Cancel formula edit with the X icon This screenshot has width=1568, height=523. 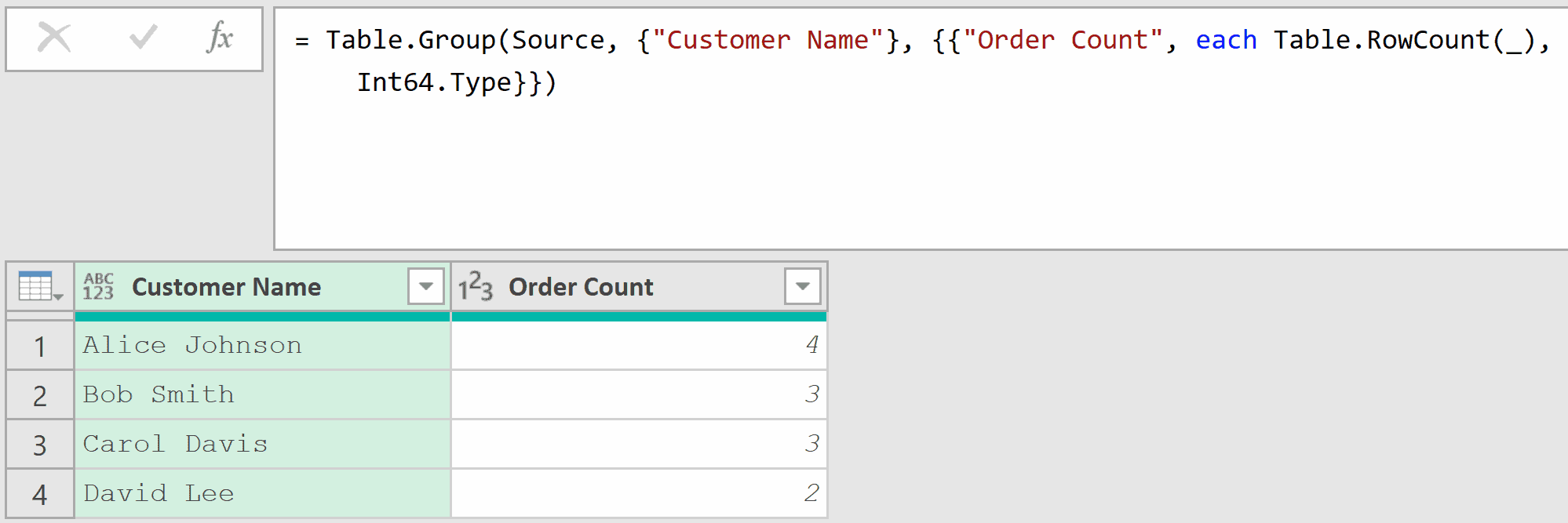pyautogui.click(x=54, y=37)
